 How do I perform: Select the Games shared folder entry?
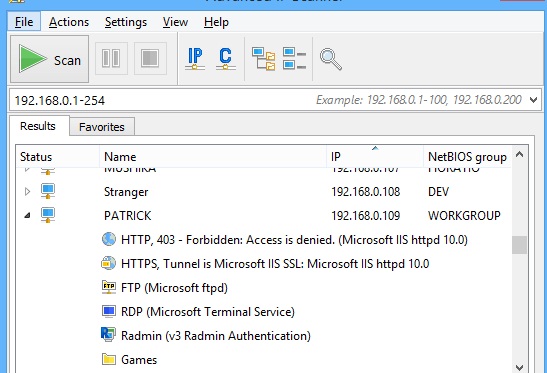coord(139,360)
